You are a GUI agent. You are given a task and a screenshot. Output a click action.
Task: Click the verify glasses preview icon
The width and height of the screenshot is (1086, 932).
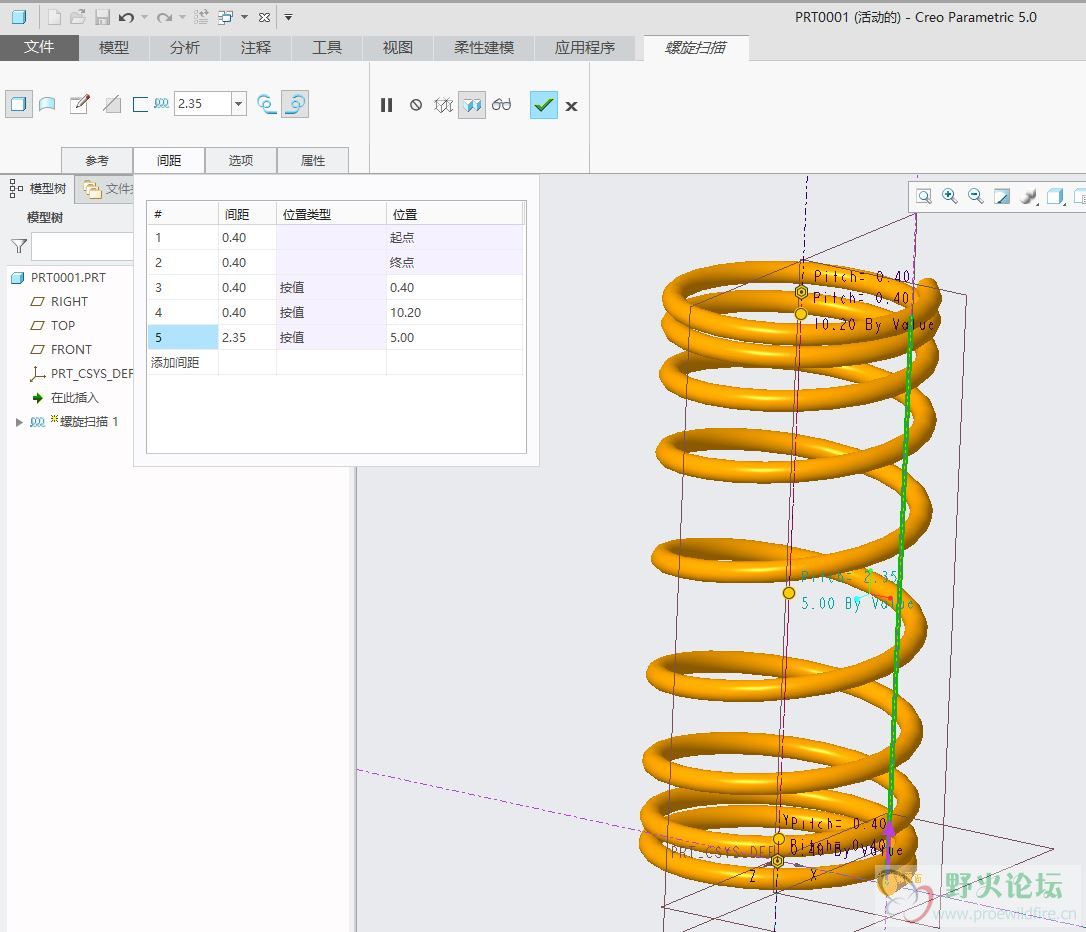(x=501, y=105)
